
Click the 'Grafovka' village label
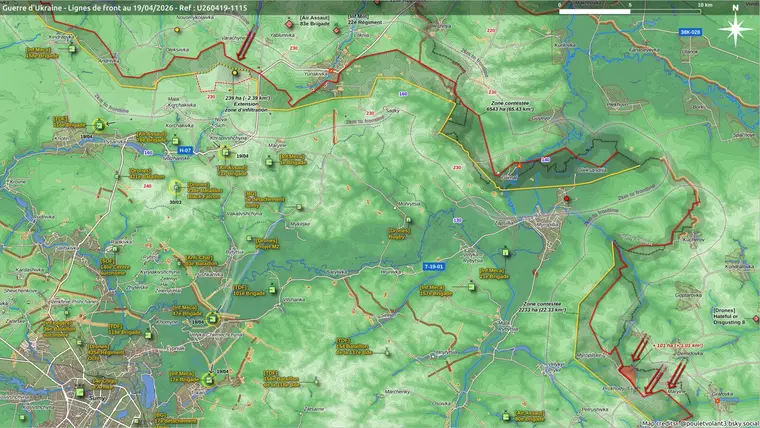[x=723, y=394]
